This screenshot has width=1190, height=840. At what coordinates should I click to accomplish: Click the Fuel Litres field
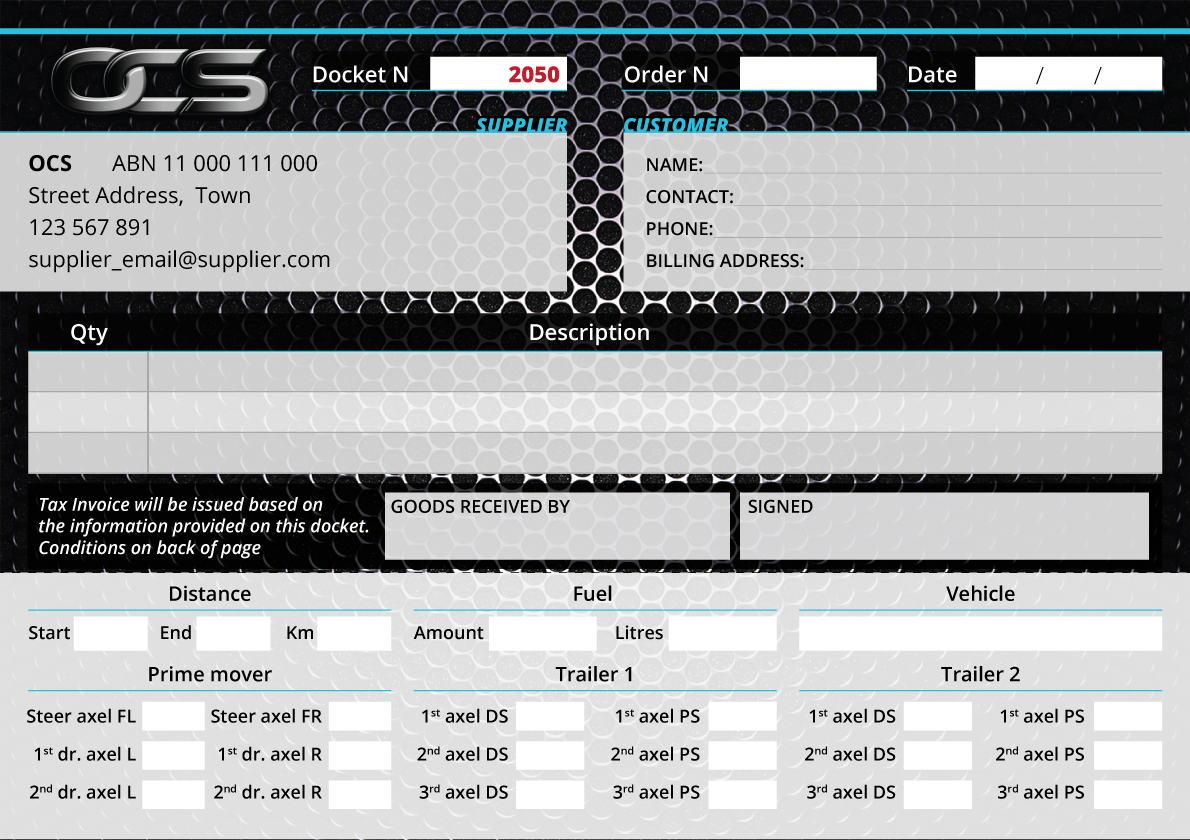(x=722, y=633)
